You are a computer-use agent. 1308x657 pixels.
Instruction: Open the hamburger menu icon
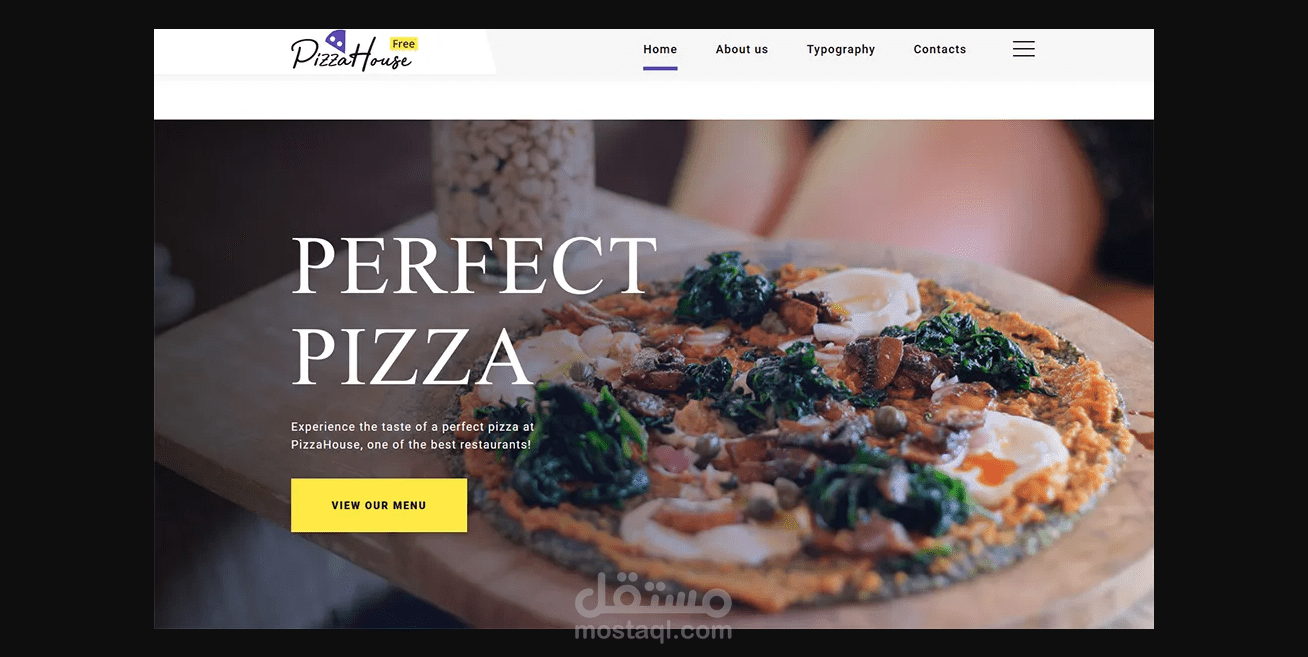[1023, 49]
